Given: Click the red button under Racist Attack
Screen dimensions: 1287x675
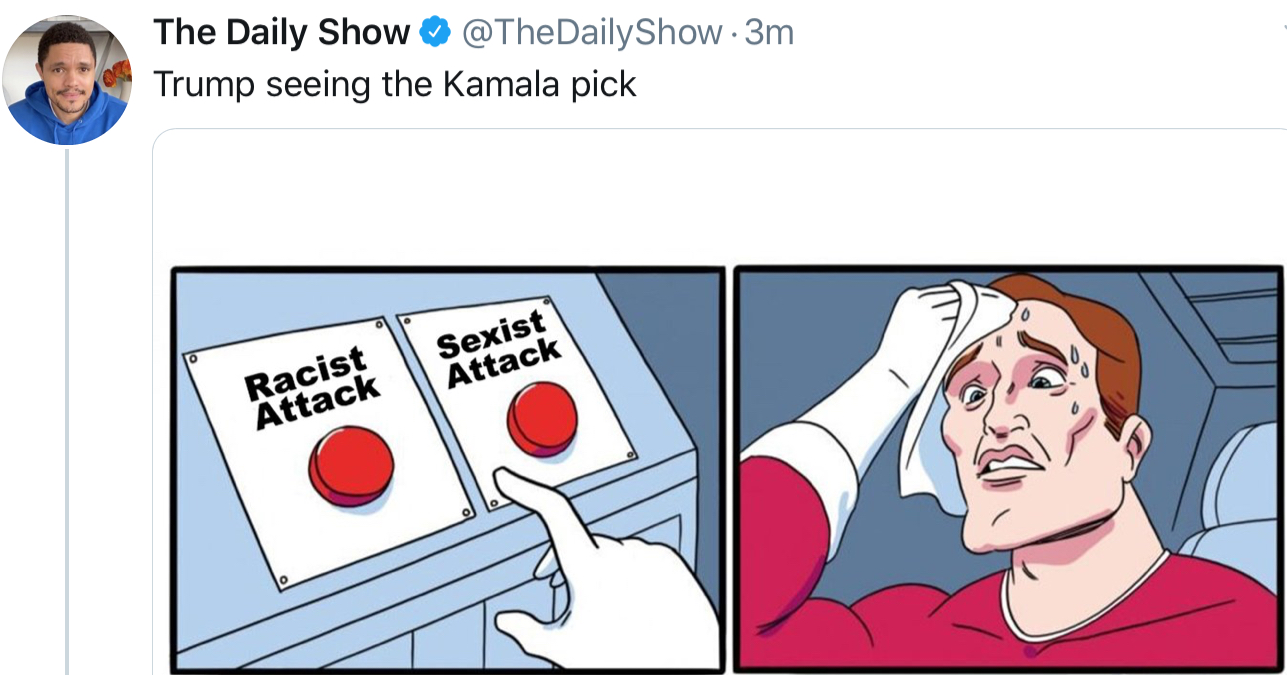Looking at the screenshot, I should tap(351, 465).
